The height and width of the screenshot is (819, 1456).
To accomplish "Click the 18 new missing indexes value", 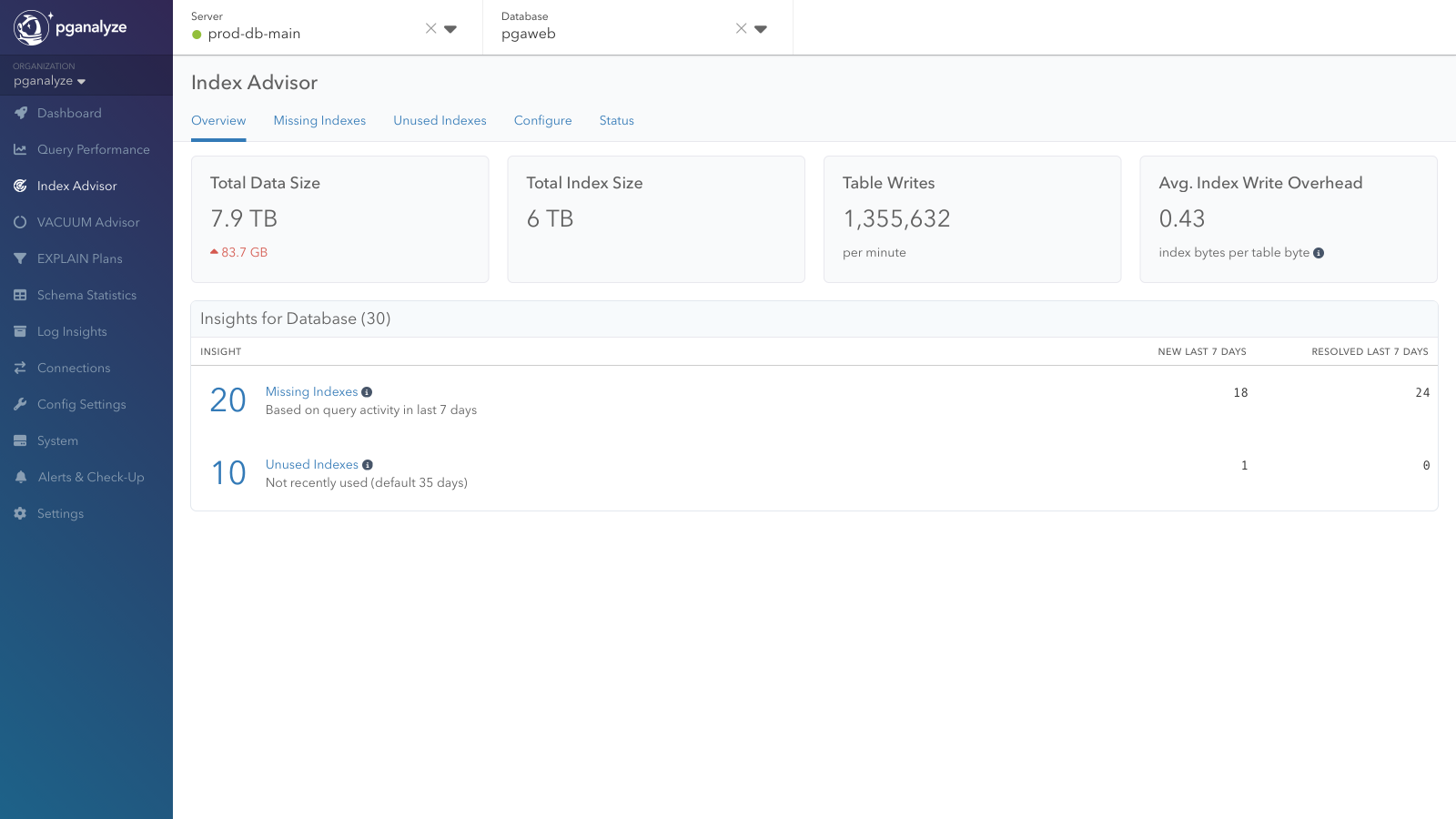I will (1240, 392).
